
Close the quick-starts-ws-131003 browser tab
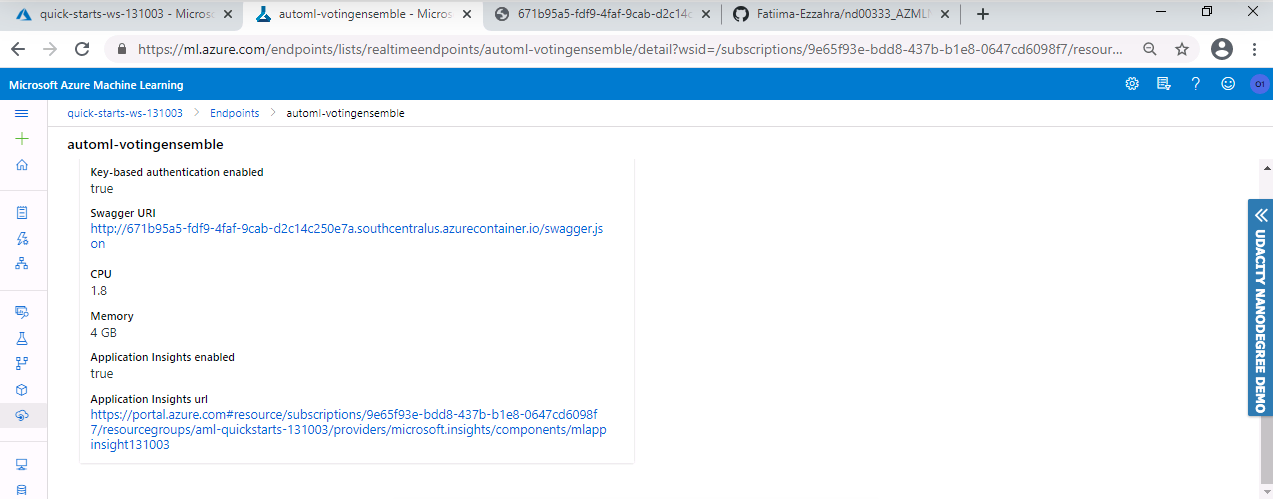[226, 14]
